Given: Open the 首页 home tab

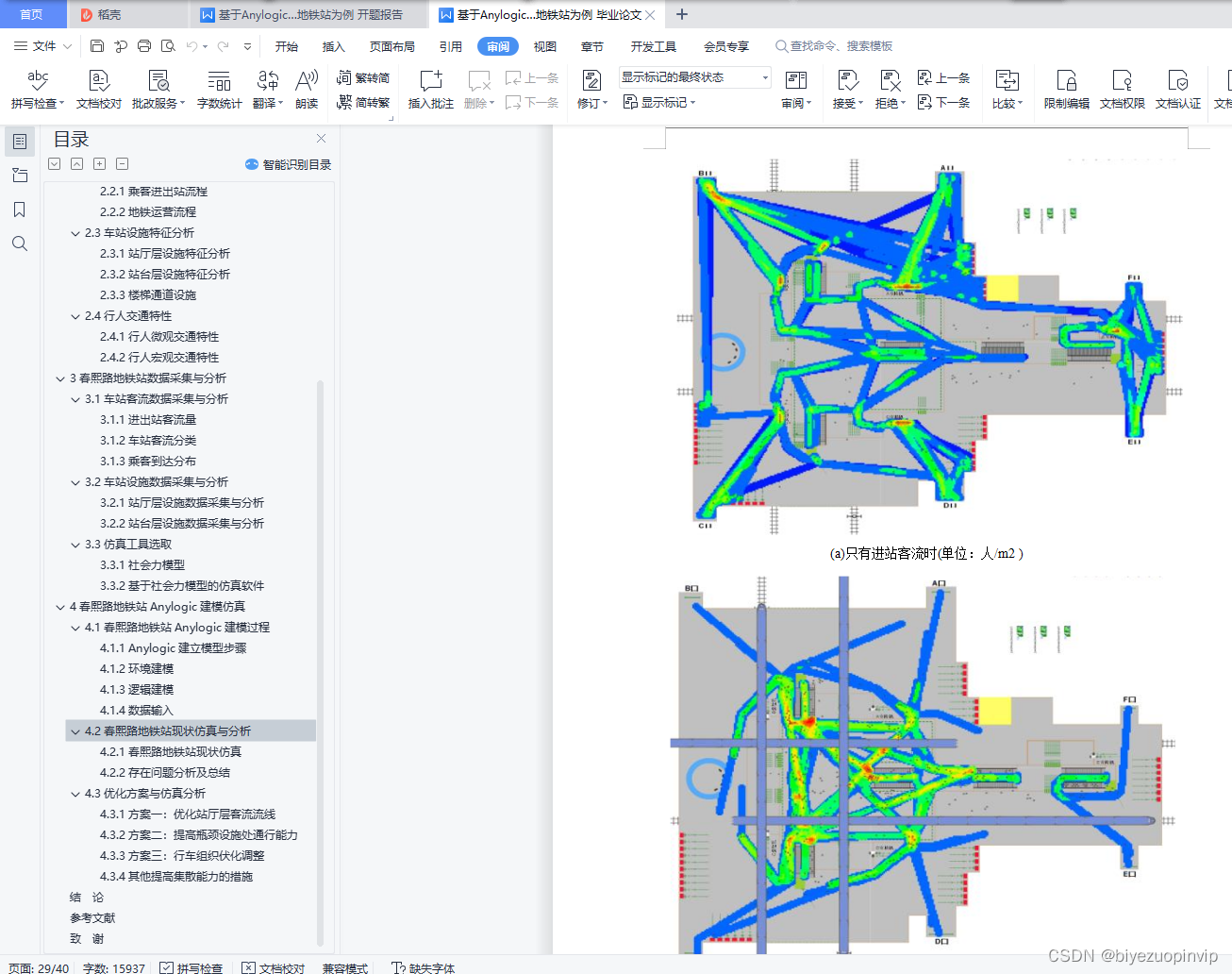Looking at the screenshot, I should [x=32, y=14].
